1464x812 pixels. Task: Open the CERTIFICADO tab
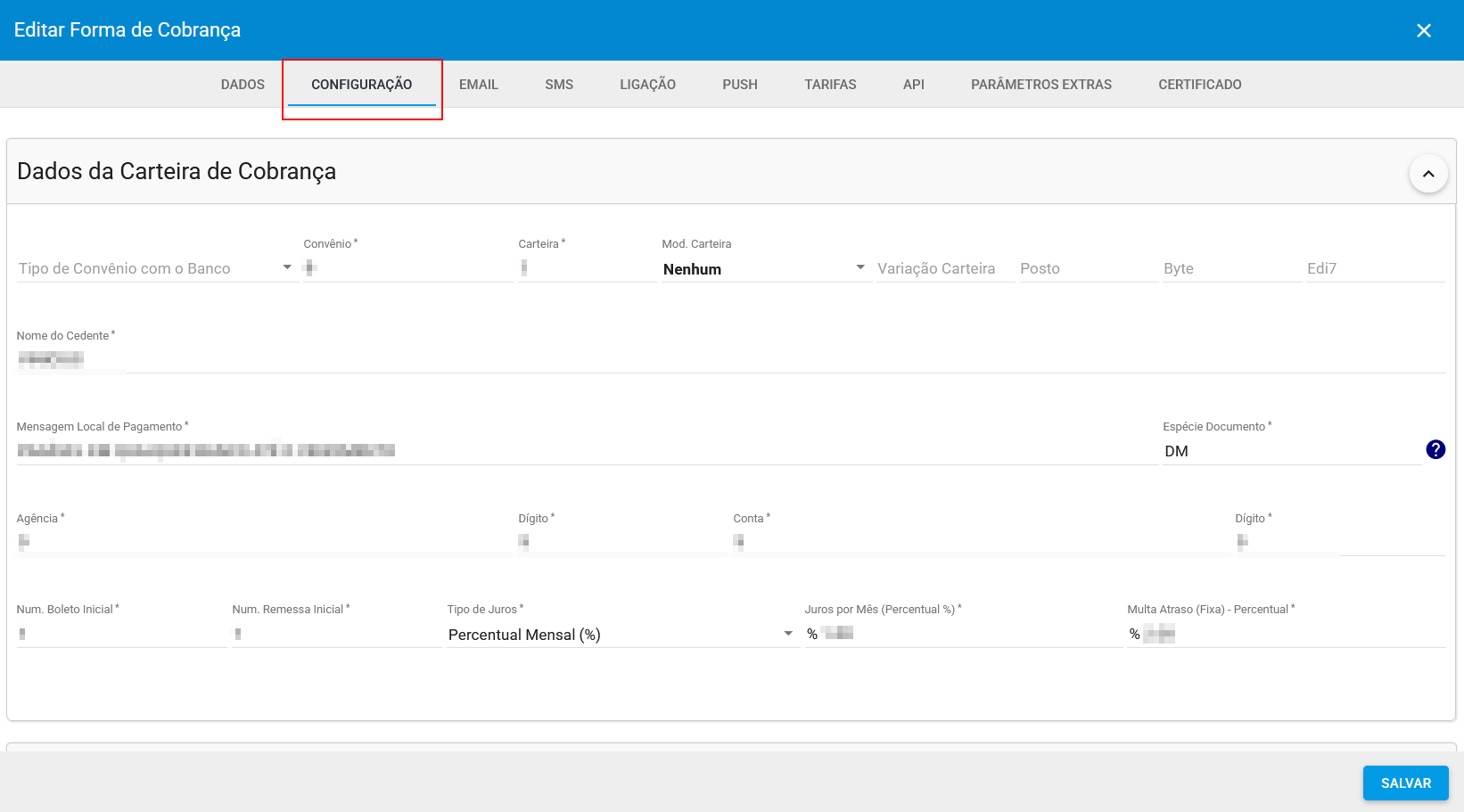pos(1199,85)
